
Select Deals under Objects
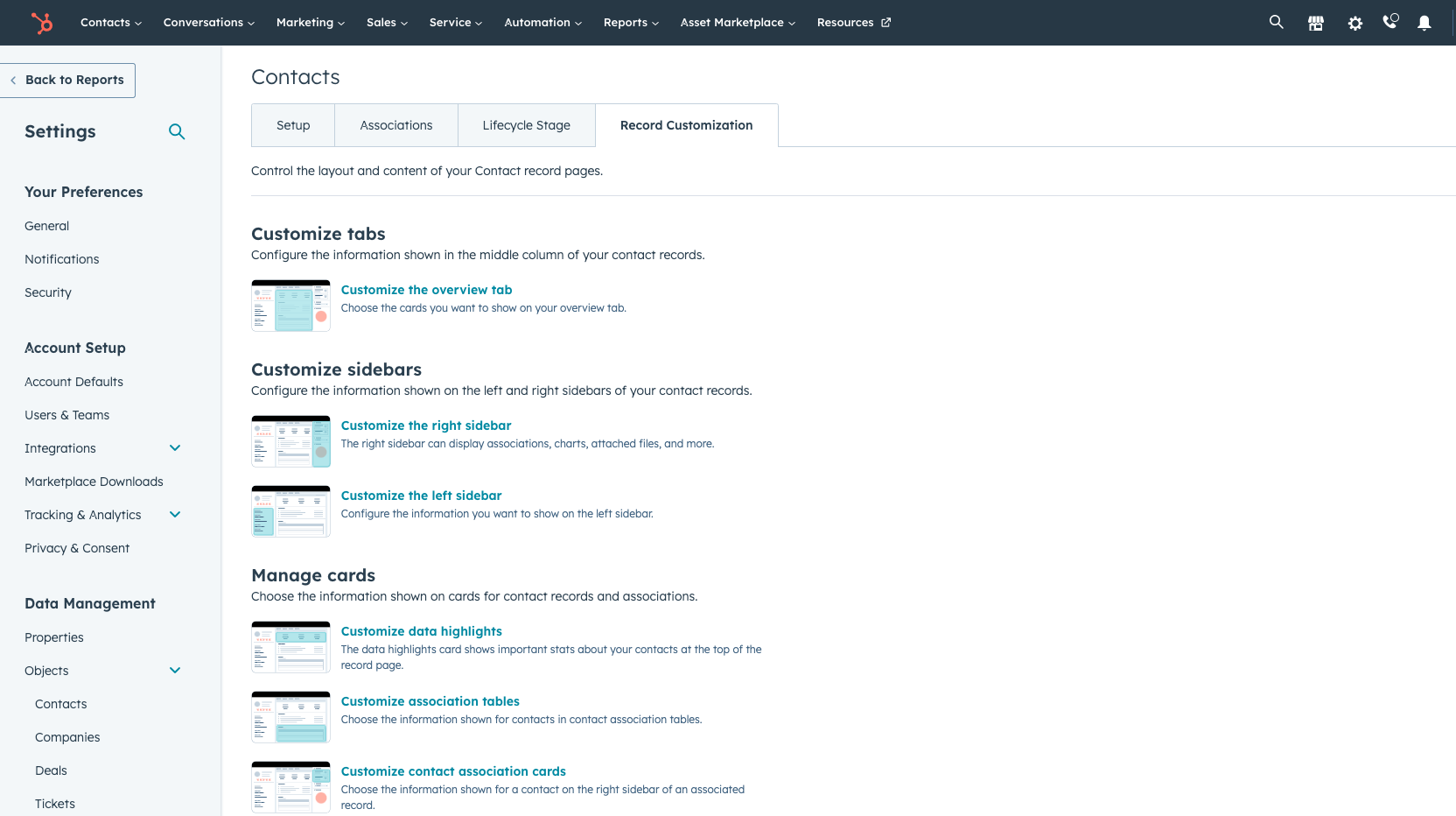[51, 770]
